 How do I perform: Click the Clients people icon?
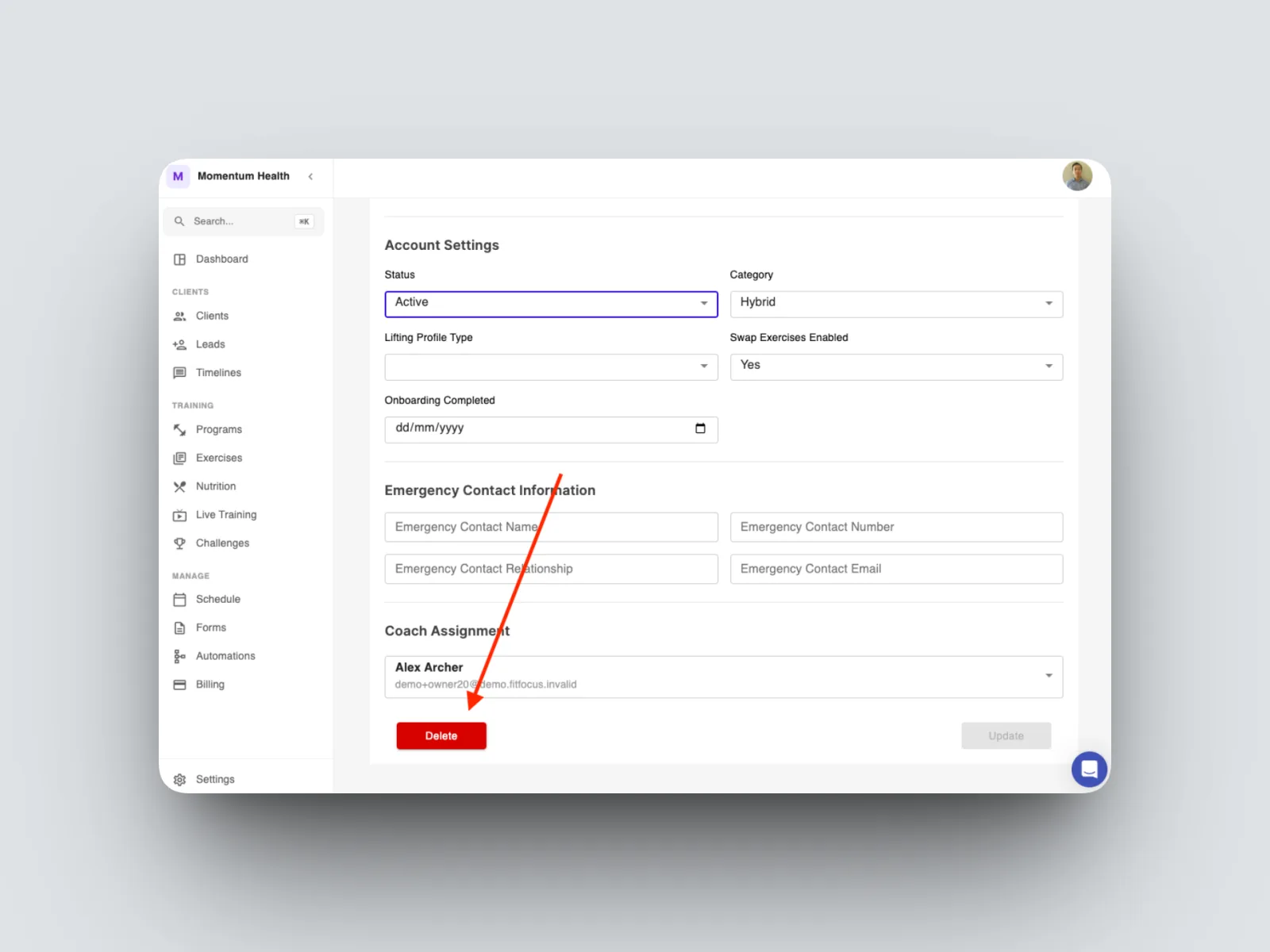pos(179,316)
